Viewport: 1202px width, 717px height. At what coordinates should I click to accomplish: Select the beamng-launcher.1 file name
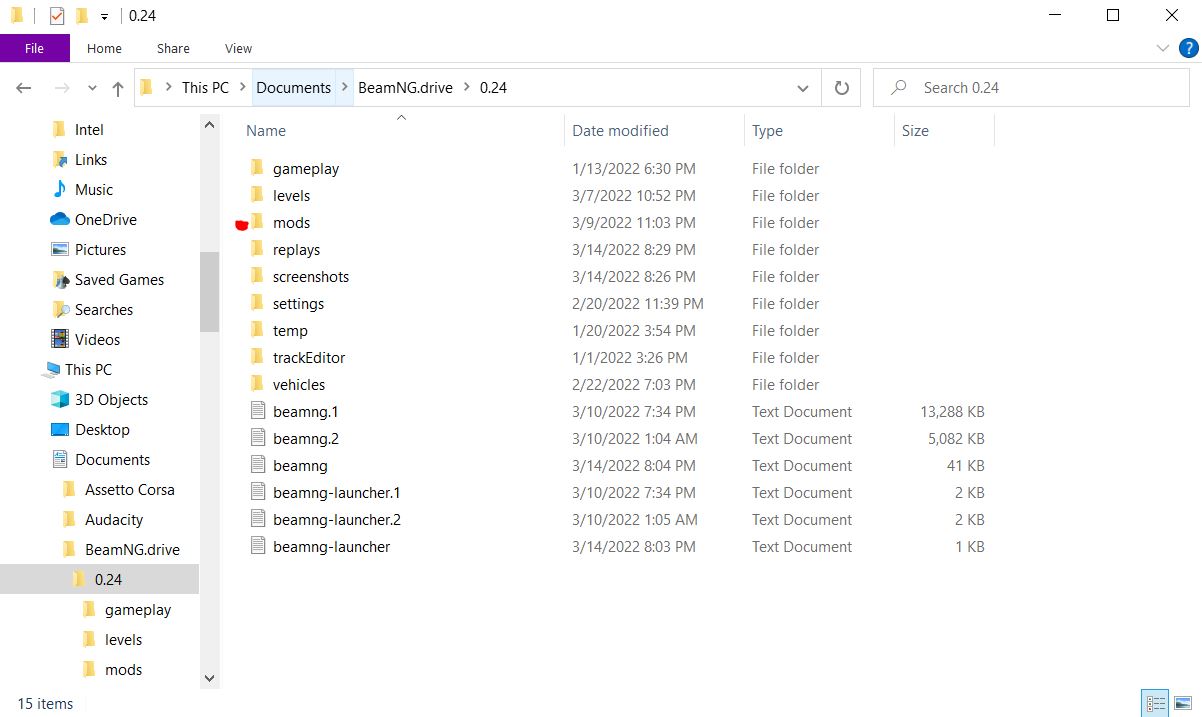[336, 493]
